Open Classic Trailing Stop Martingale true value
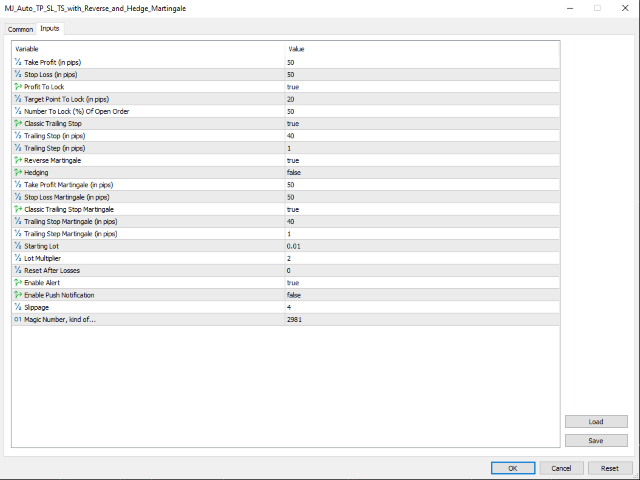The height and width of the screenshot is (480, 640). [x=293, y=209]
